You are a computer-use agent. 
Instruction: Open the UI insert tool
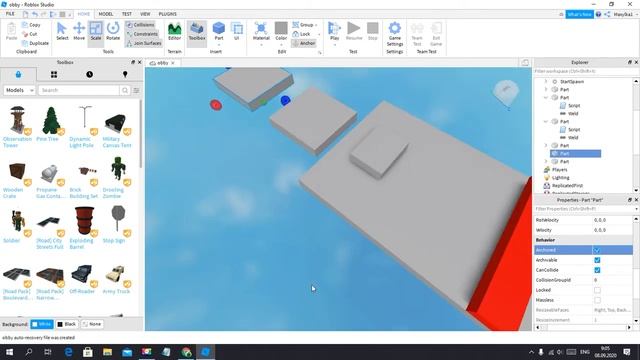(236, 31)
